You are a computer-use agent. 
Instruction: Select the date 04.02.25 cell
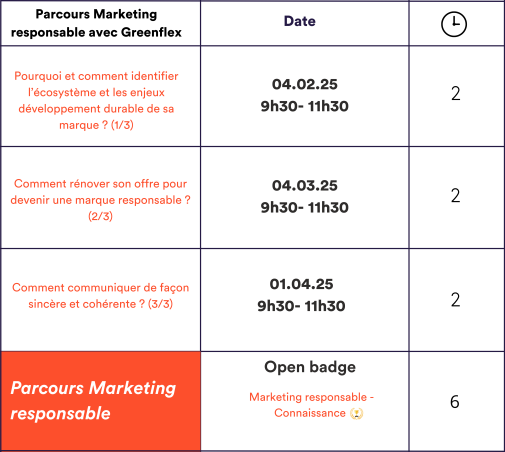tap(305, 84)
